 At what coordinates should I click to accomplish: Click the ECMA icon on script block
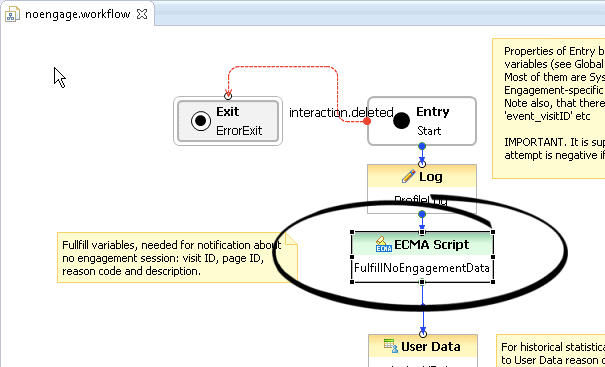384,244
